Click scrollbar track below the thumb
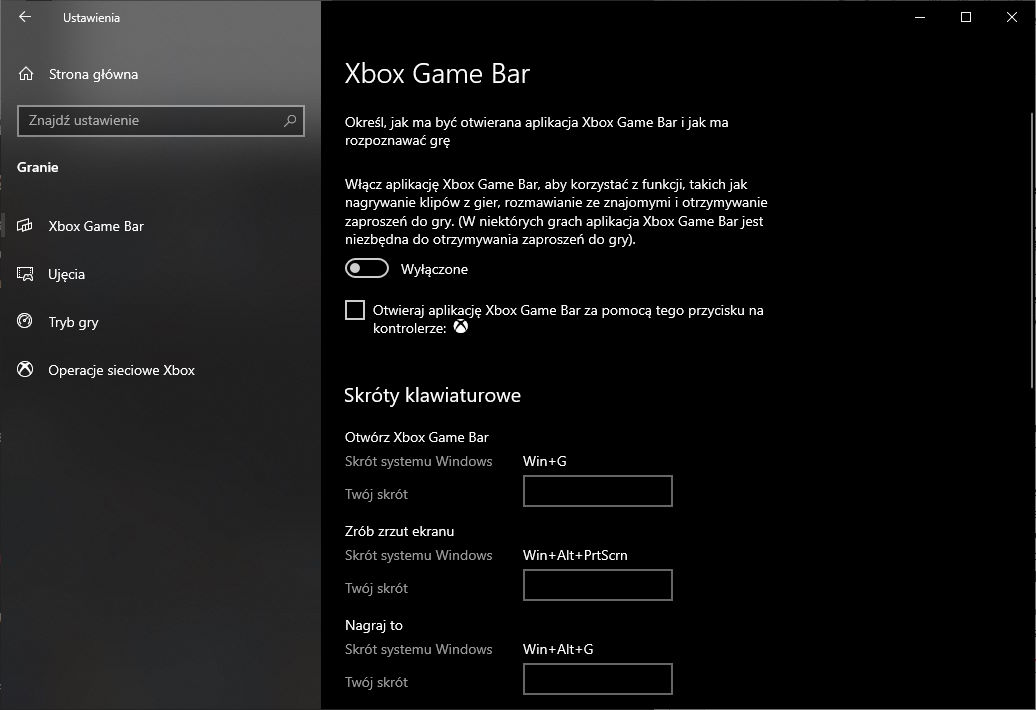 pyautogui.click(x=1031, y=550)
